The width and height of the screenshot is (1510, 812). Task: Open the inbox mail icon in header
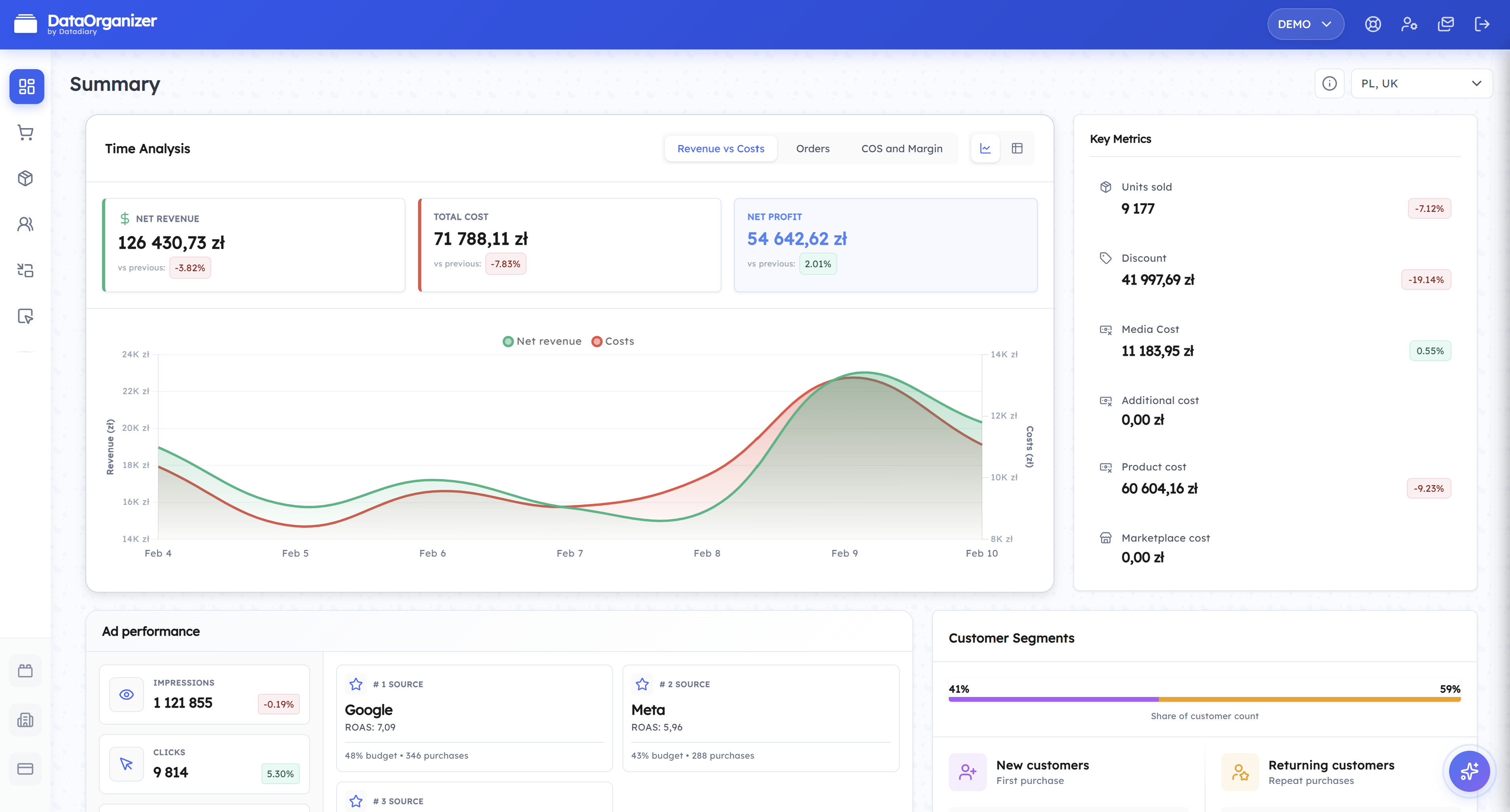tap(1446, 24)
